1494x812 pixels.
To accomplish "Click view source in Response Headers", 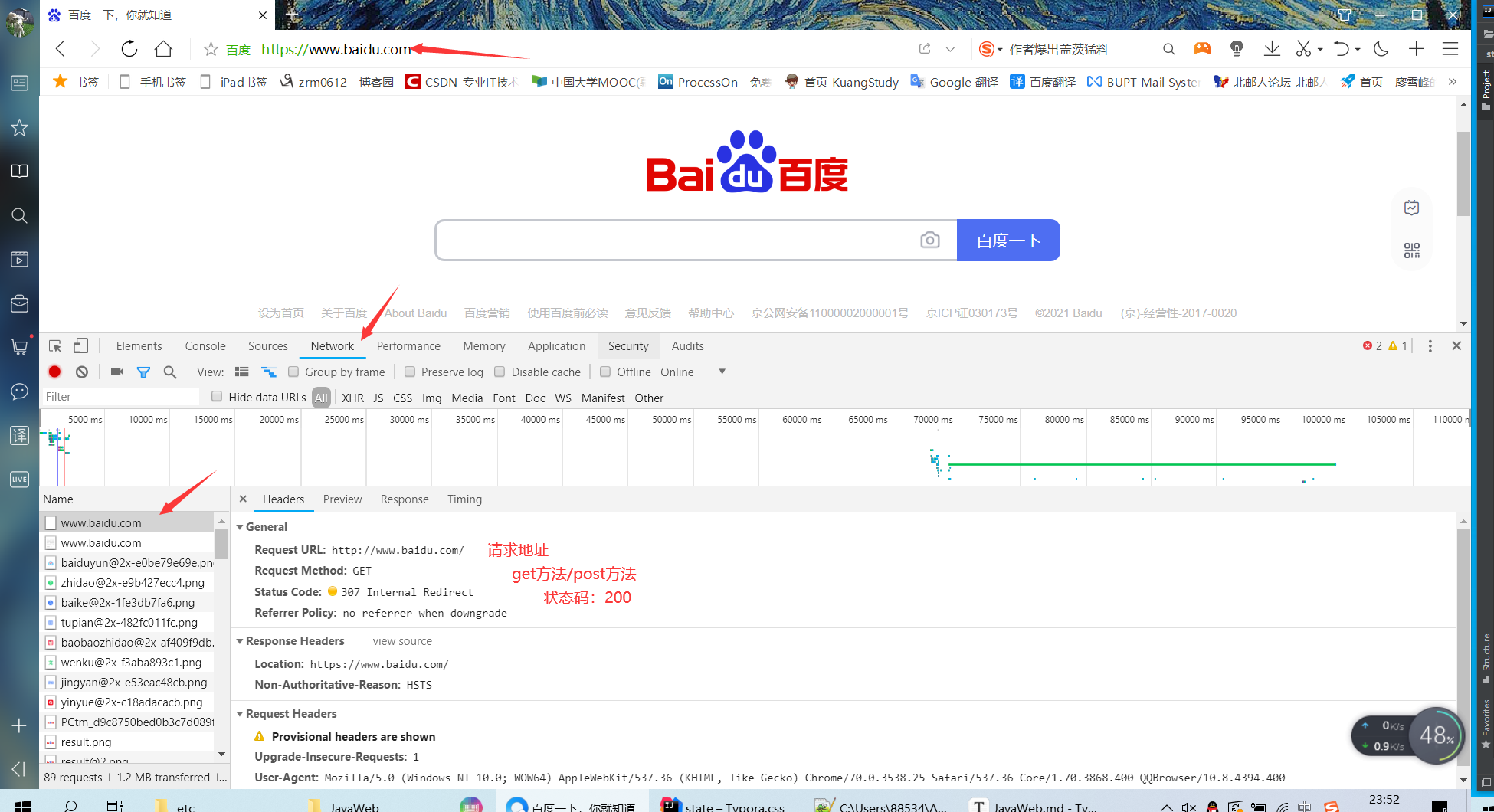I will (402, 641).
